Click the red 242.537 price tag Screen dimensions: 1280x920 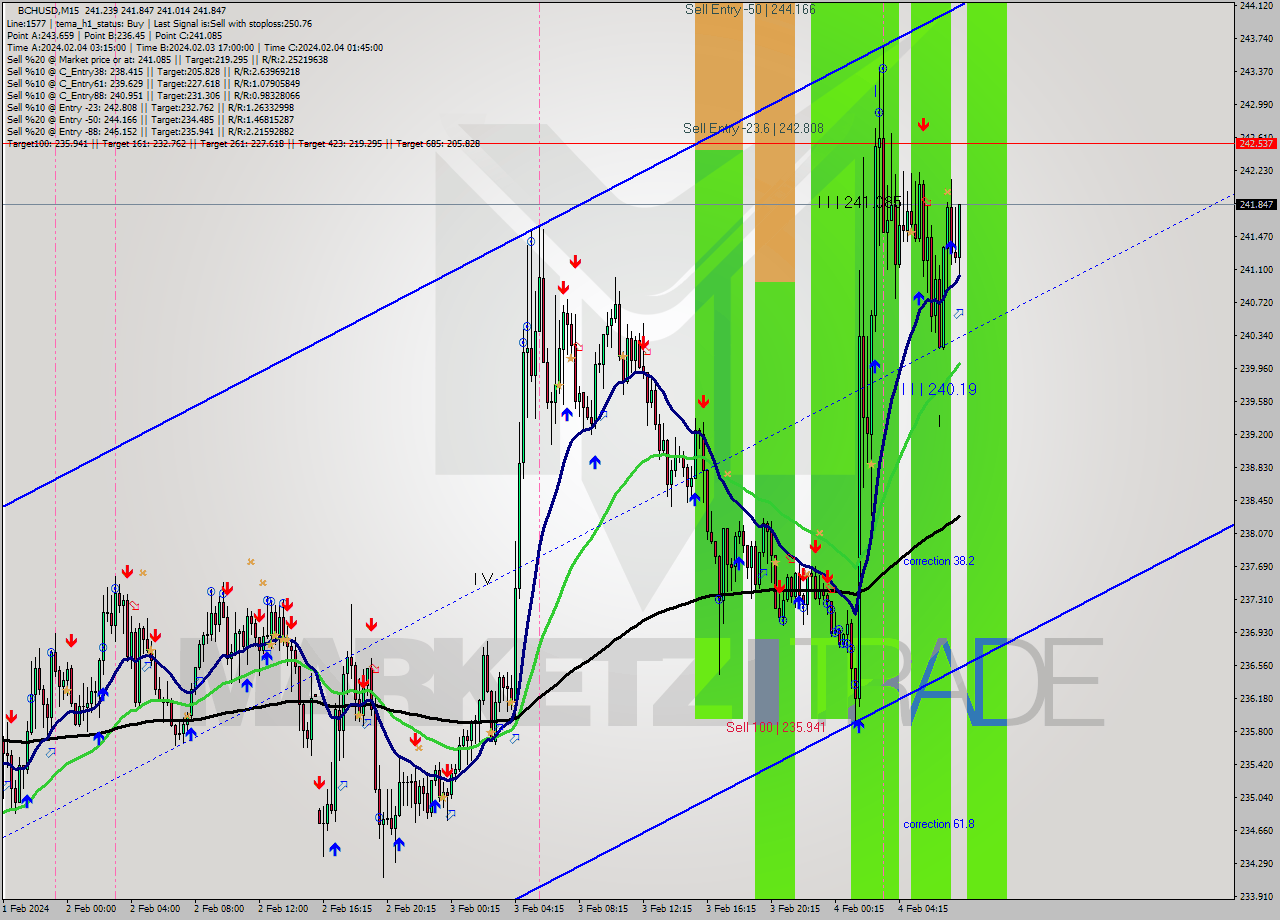(x=1256, y=143)
